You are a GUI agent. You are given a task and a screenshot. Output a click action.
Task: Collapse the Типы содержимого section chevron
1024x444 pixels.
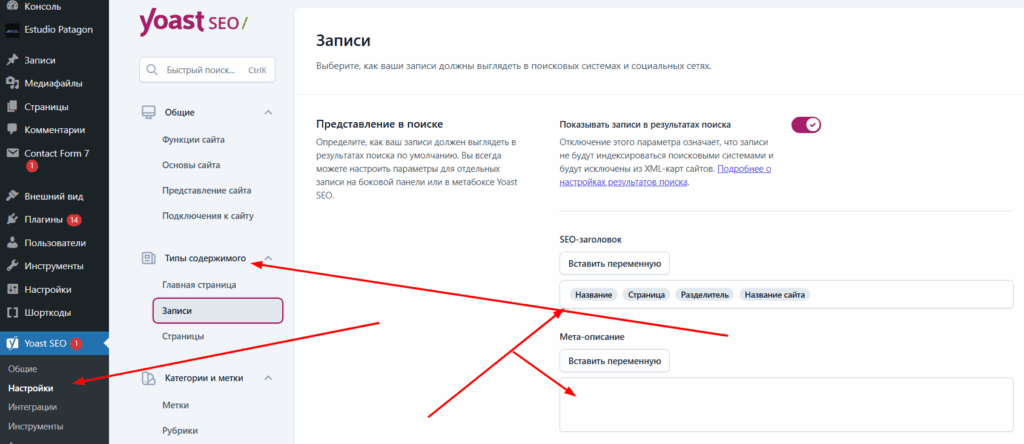point(268,259)
